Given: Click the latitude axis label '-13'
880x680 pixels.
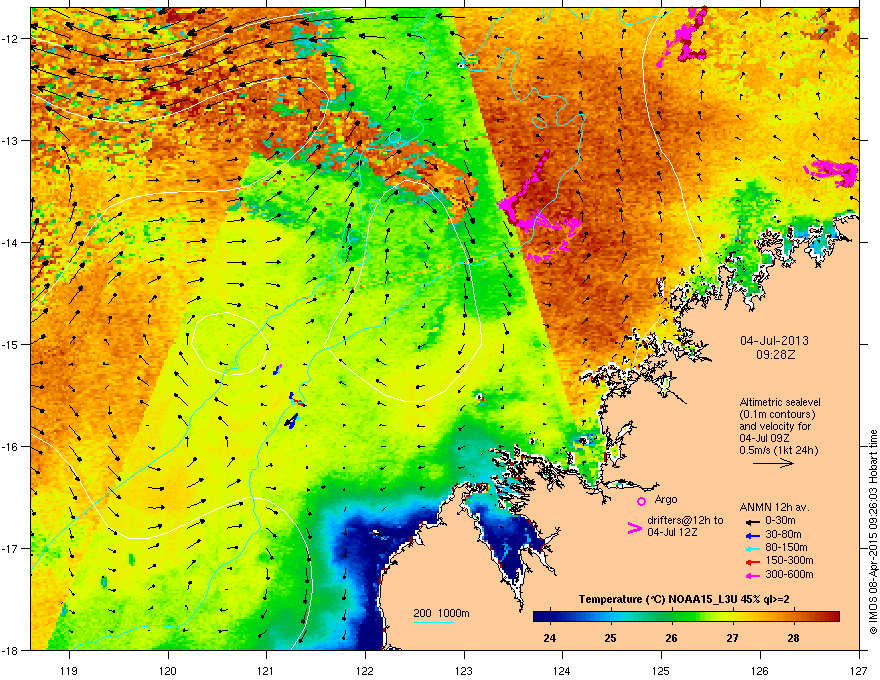Looking at the screenshot, I should (10, 141).
